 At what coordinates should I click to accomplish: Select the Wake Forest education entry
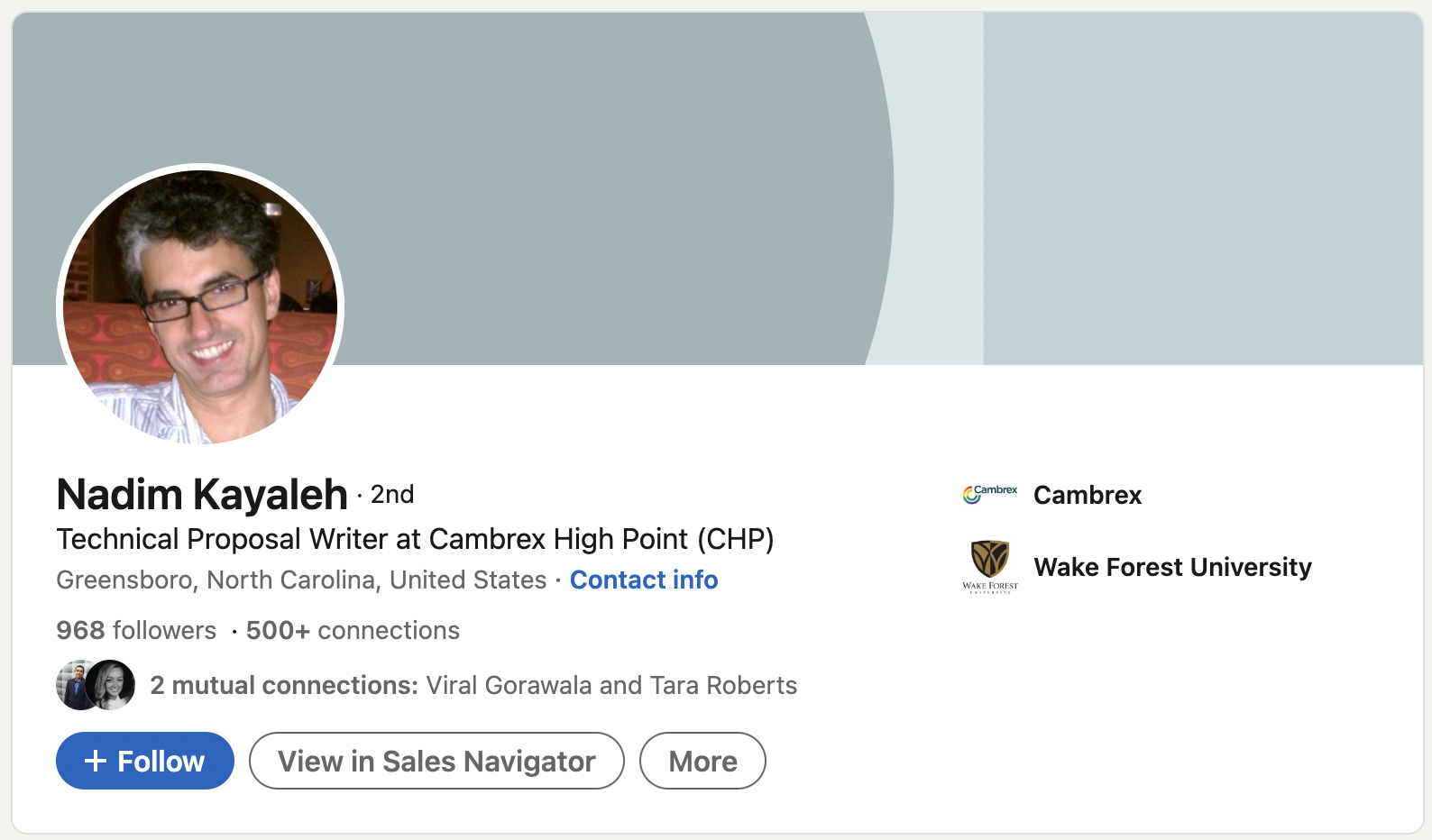click(1172, 567)
